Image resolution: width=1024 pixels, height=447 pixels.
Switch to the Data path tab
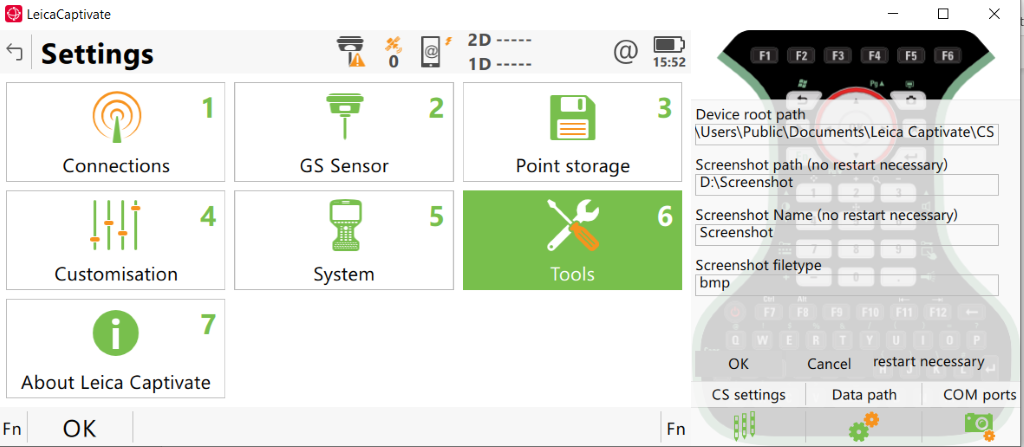pyautogui.click(x=864, y=395)
